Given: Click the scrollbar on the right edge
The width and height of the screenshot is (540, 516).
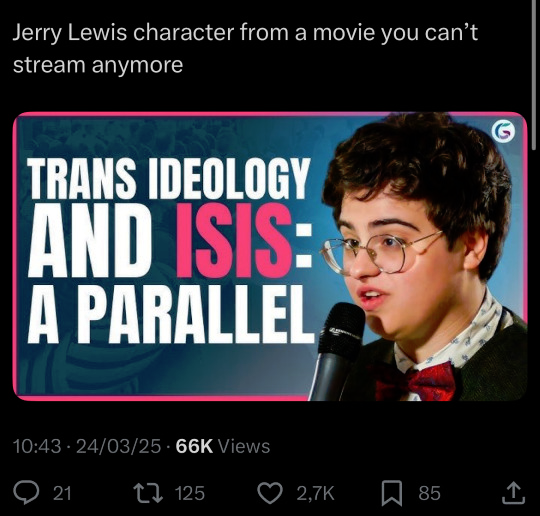Looking at the screenshot, I should (534, 74).
